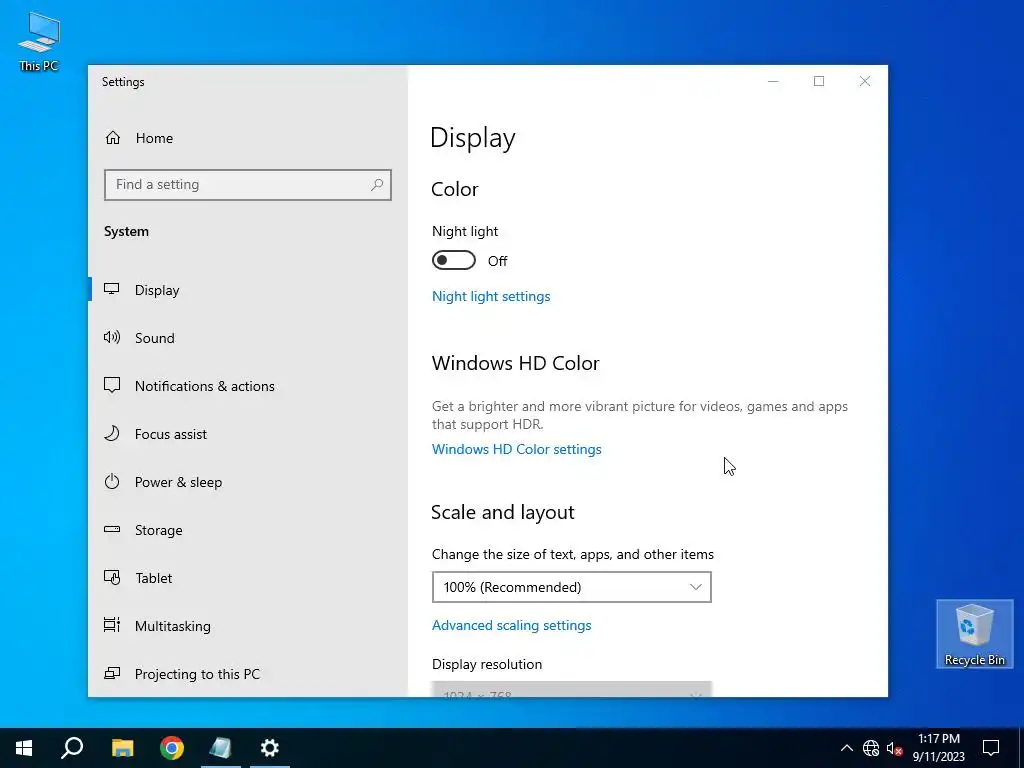Open the 100% (Recommended) scale dropdown
This screenshot has width=1024, height=768.
click(571, 587)
